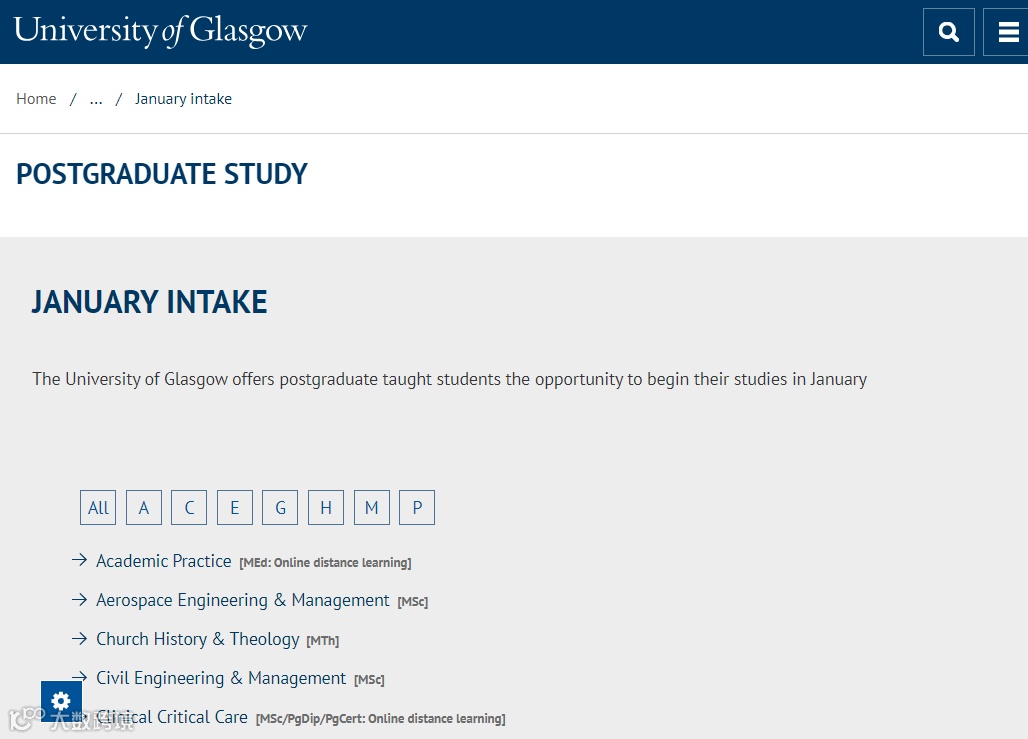Filter courses by letter E
The height and width of the screenshot is (739, 1028).
(235, 508)
